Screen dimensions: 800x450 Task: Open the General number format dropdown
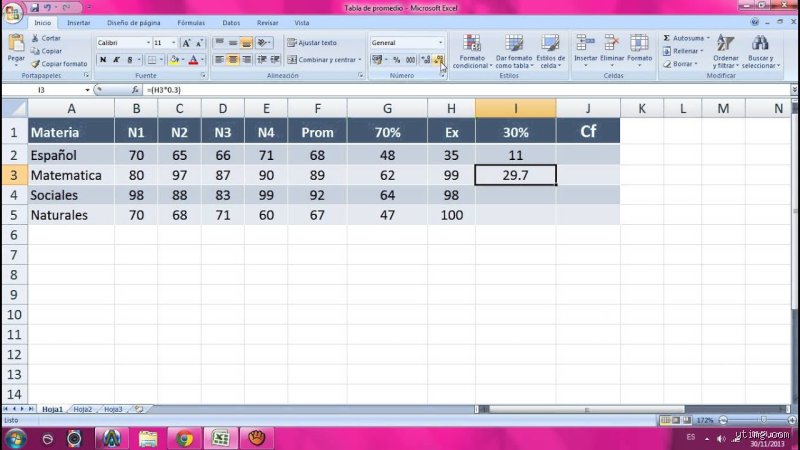click(440, 43)
